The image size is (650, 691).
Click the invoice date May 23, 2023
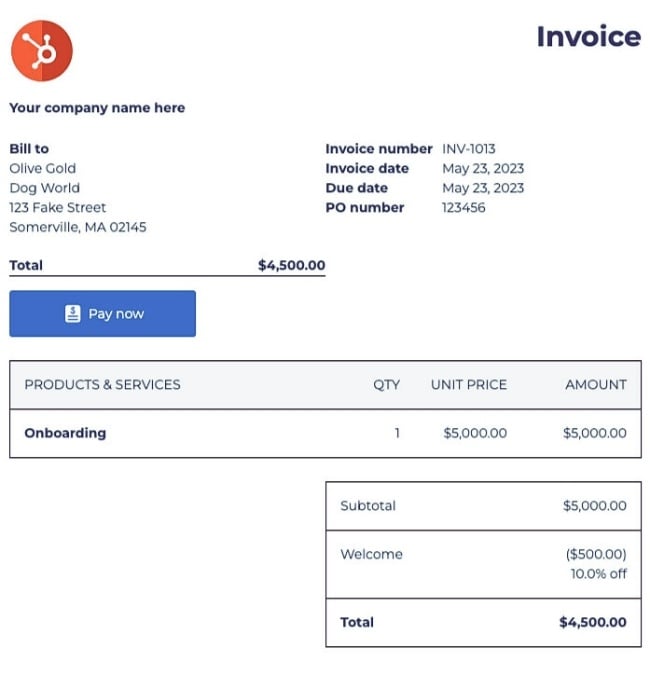coord(483,168)
